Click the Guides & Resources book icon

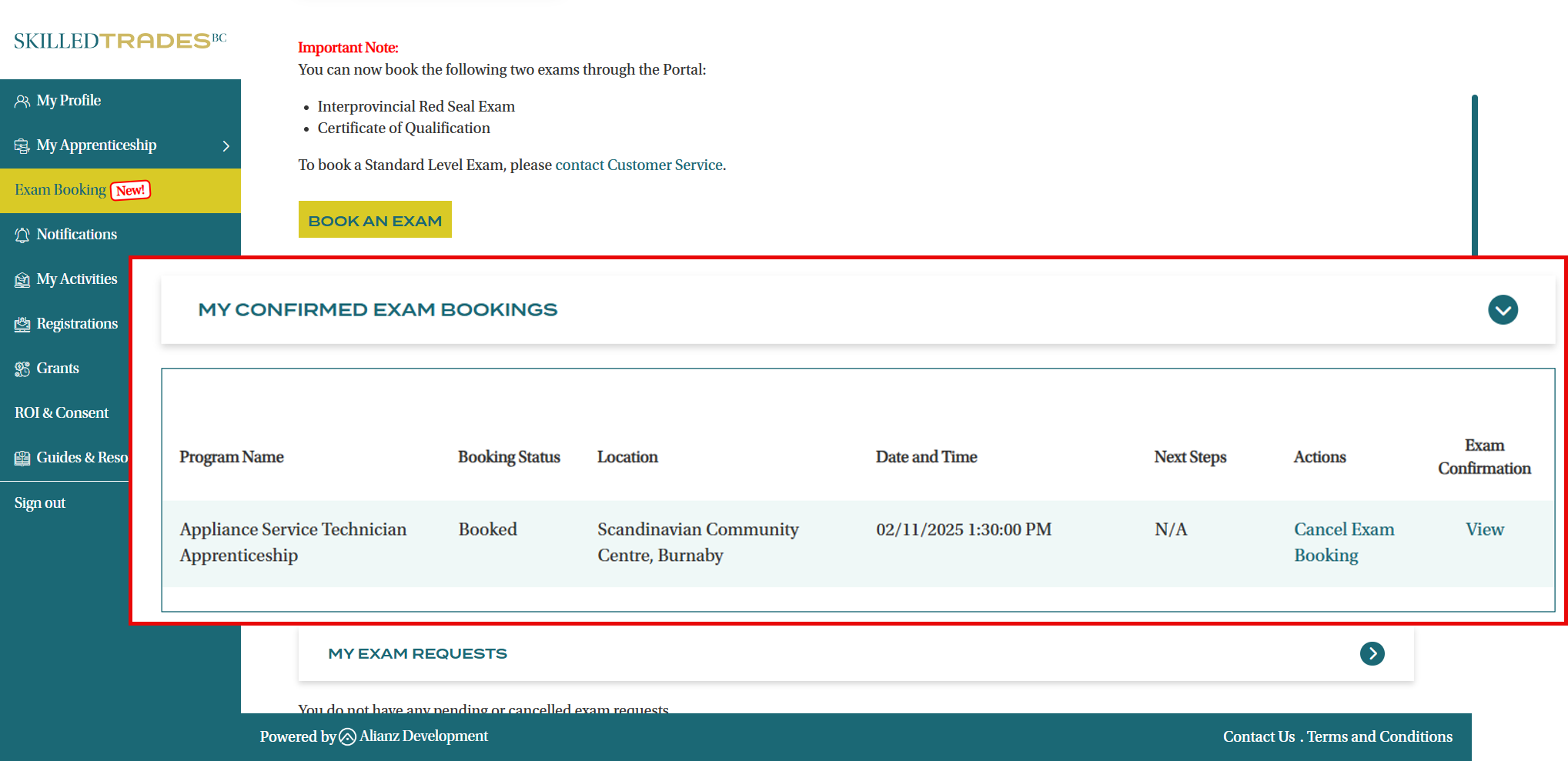coord(22,459)
